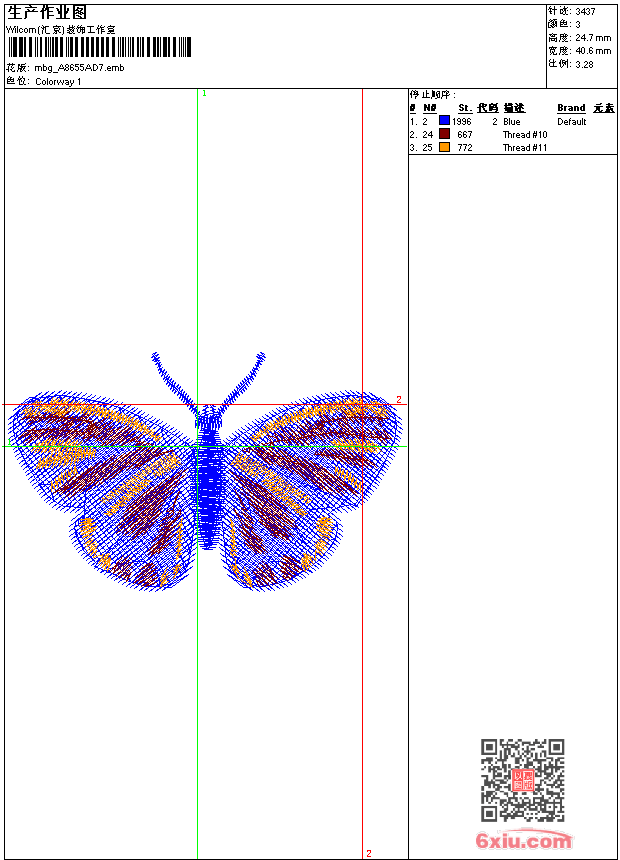Click the stitch count 1996 cell

tap(461, 122)
